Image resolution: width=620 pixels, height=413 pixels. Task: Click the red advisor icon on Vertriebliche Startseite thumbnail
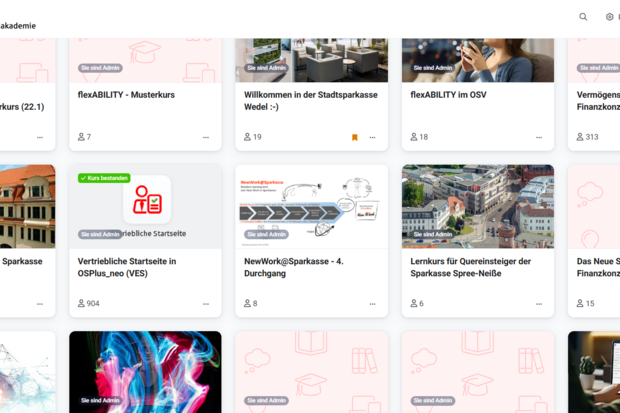pos(147,200)
